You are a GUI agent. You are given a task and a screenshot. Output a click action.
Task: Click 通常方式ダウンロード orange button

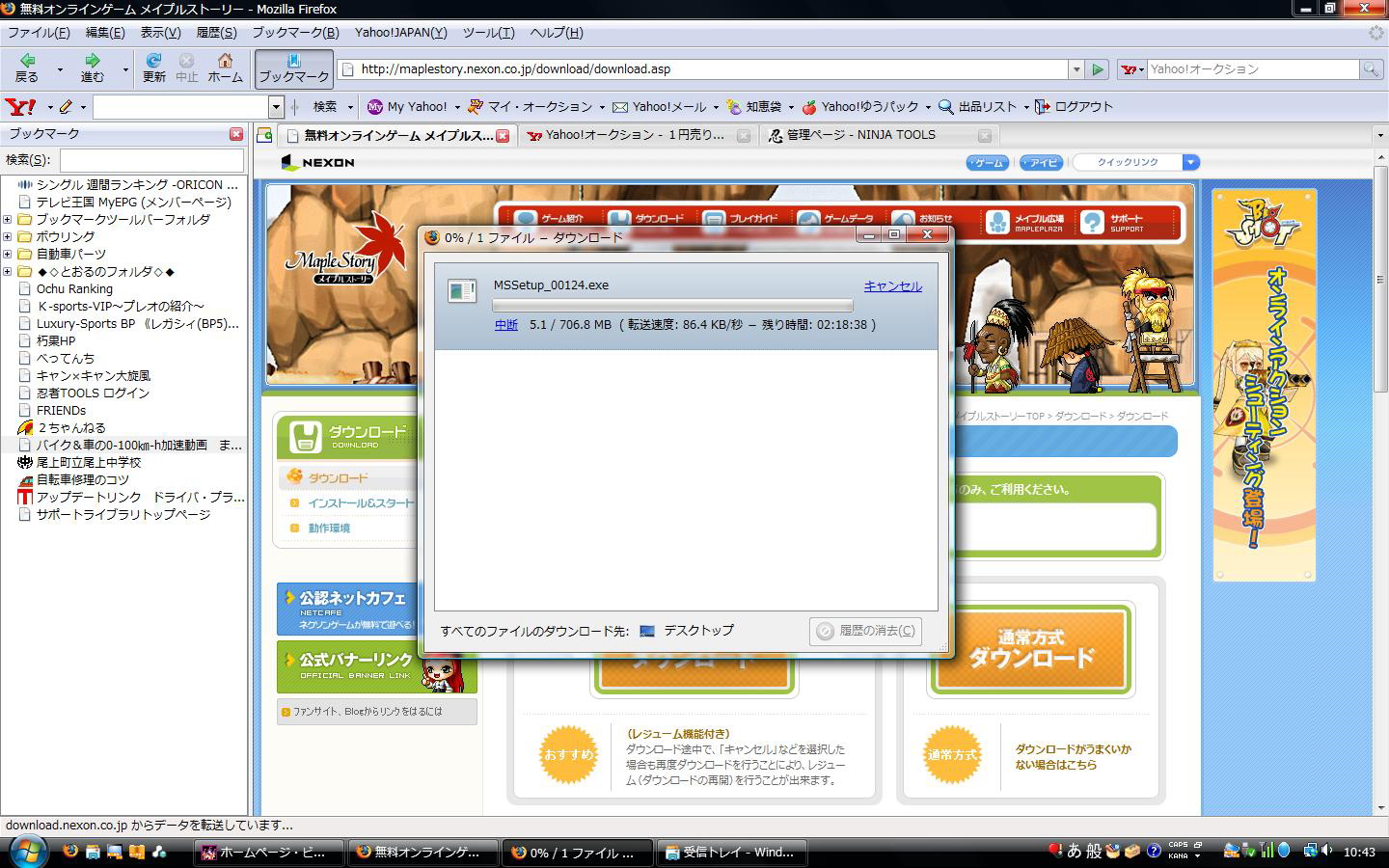point(1030,649)
